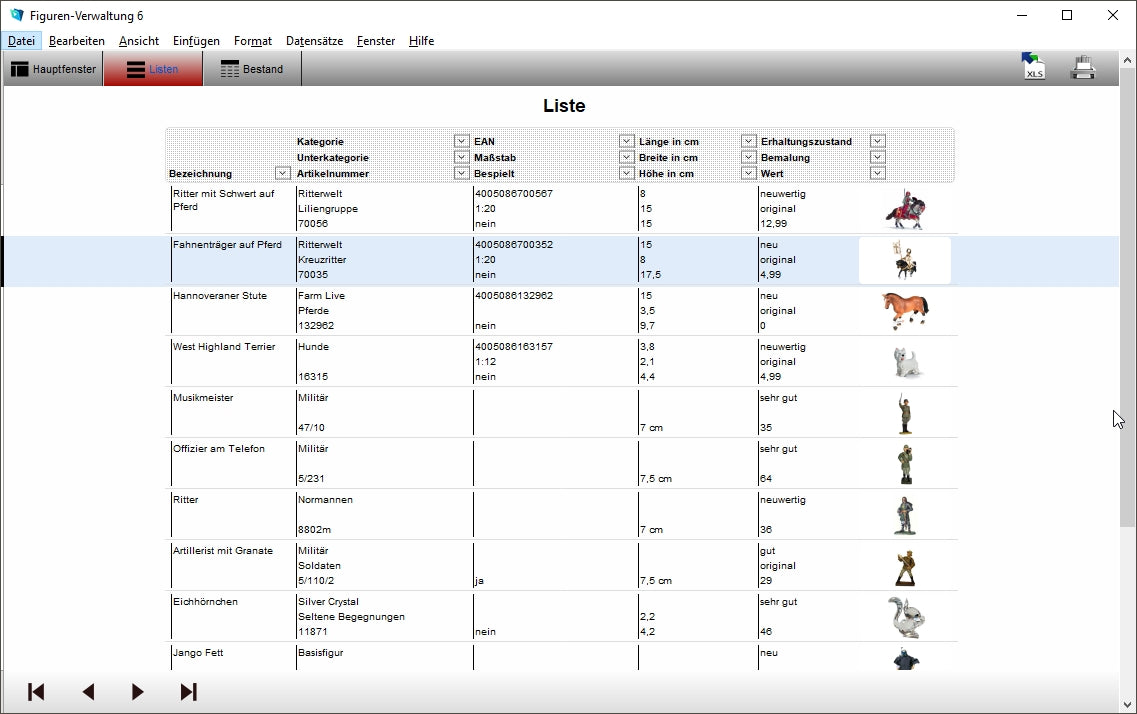
Task: Click the vertical scrollbar track
Action: [1127, 600]
